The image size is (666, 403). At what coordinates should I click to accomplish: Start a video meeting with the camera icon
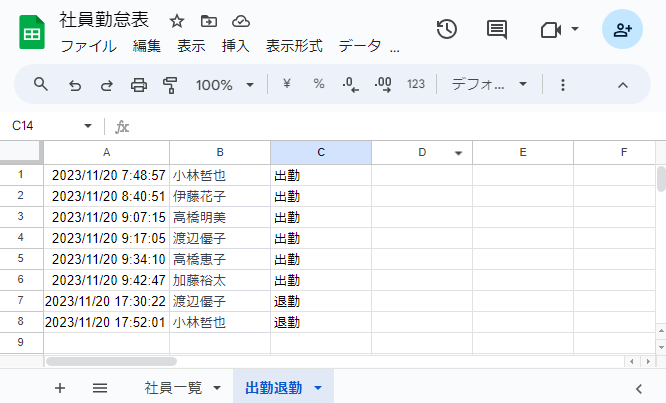[x=551, y=30]
